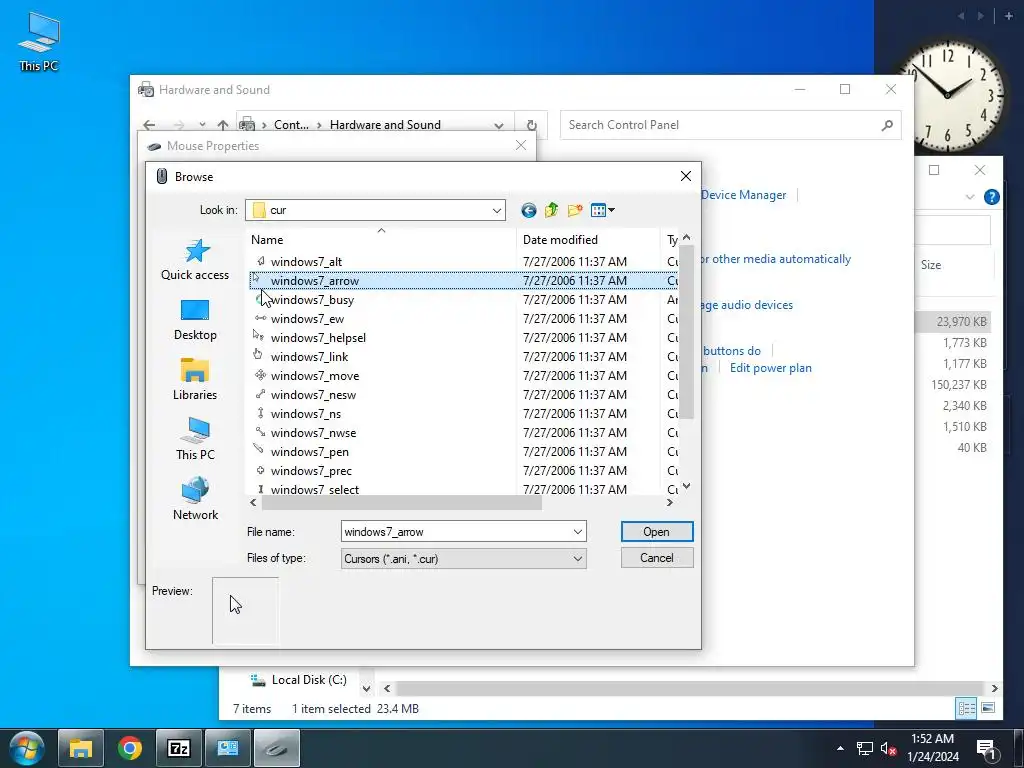Select Local Disk (C:) in Explorer tree

299,680
